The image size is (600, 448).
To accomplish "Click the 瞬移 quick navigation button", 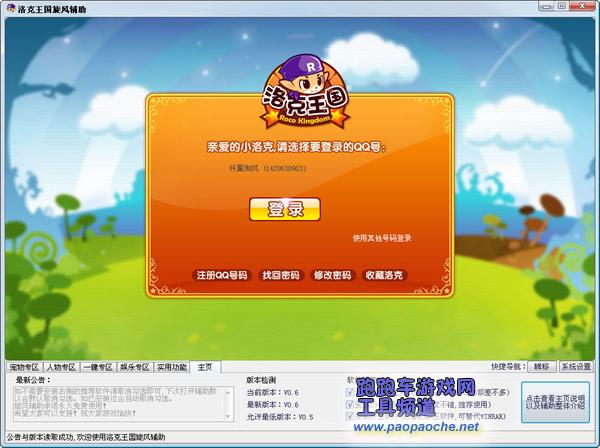I will click(541, 367).
